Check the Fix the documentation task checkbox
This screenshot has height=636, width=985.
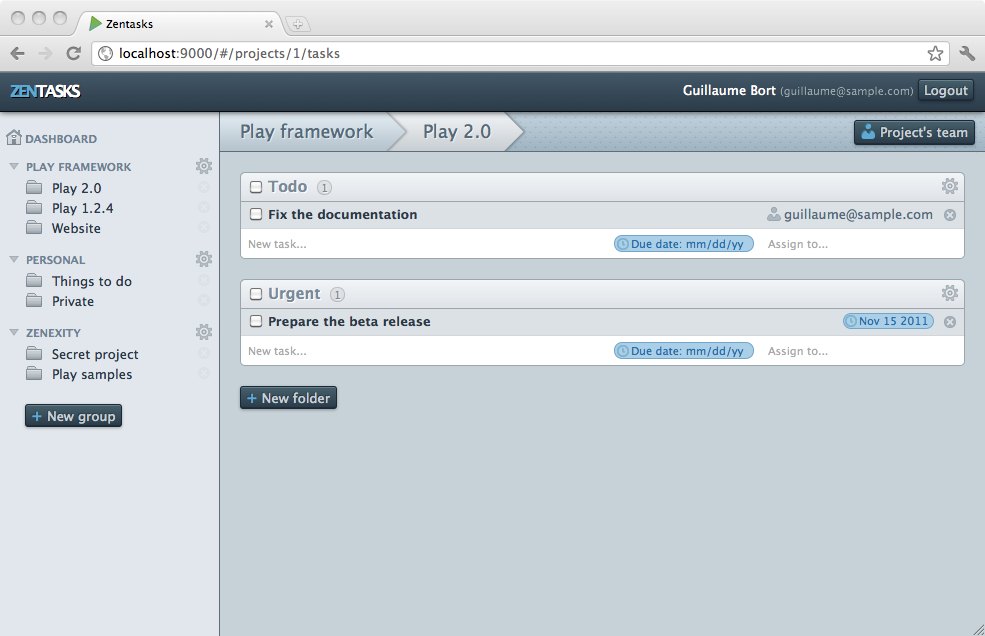coord(256,214)
